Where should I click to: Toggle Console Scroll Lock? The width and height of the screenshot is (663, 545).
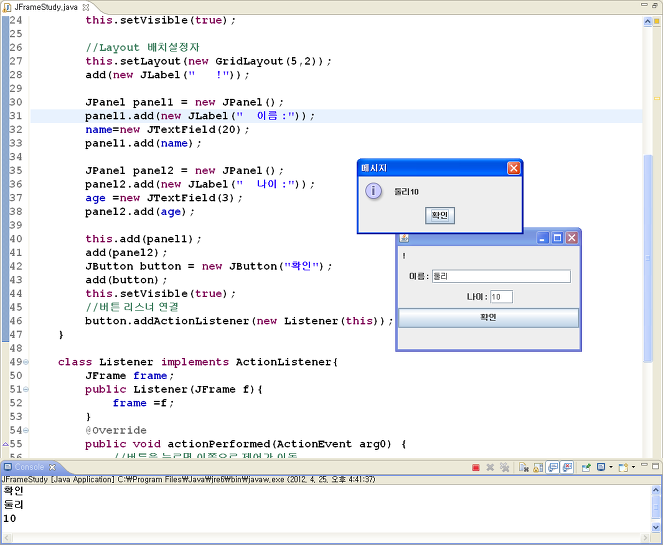(x=538, y=467)
